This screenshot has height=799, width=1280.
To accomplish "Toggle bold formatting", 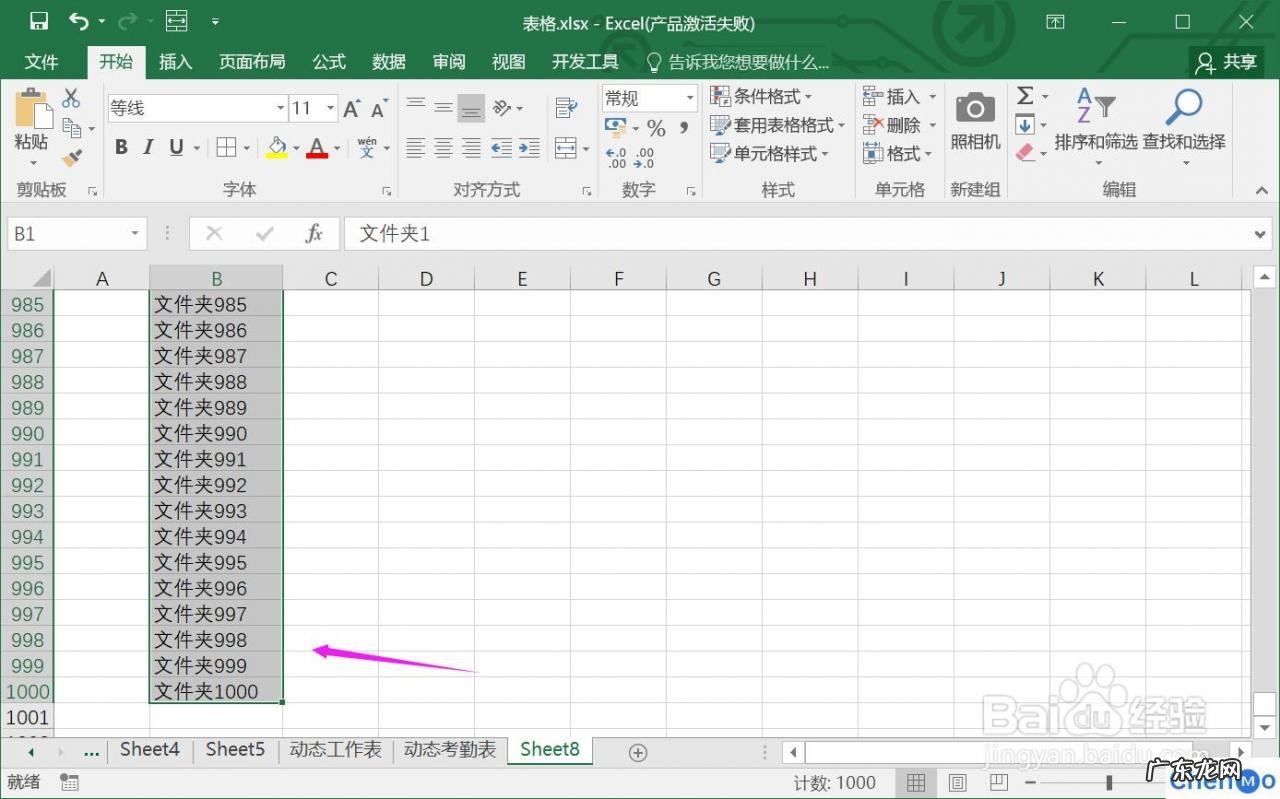I will tap(121, 146).
